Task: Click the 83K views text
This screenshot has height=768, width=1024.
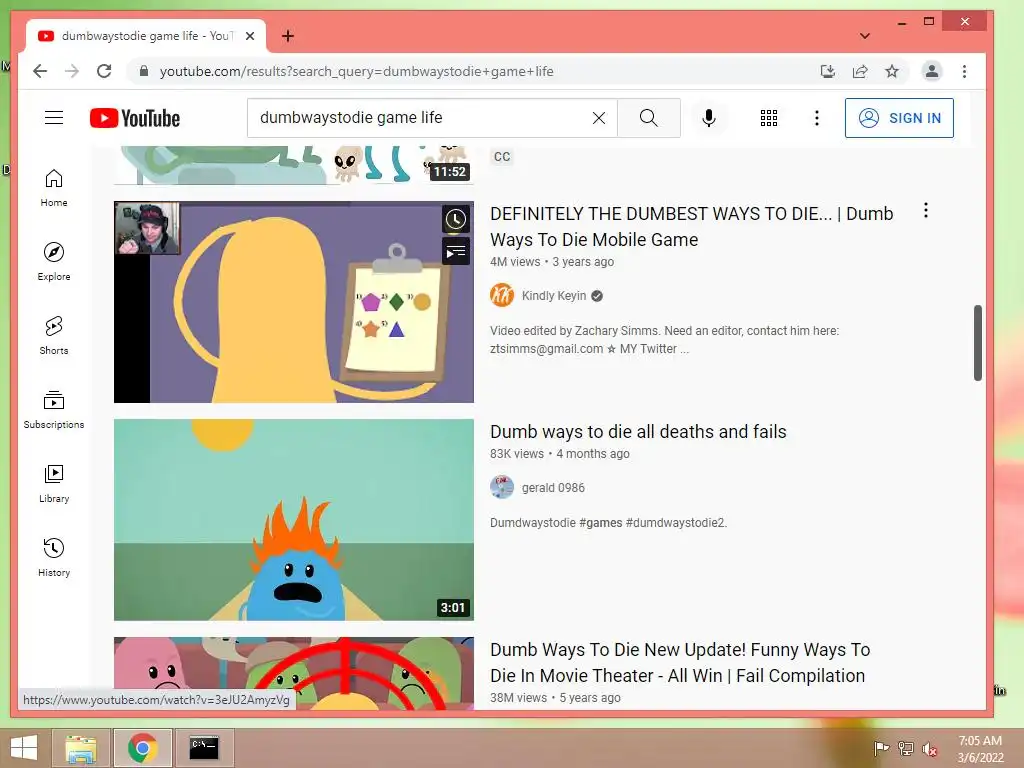Action: tap(517, 454)
